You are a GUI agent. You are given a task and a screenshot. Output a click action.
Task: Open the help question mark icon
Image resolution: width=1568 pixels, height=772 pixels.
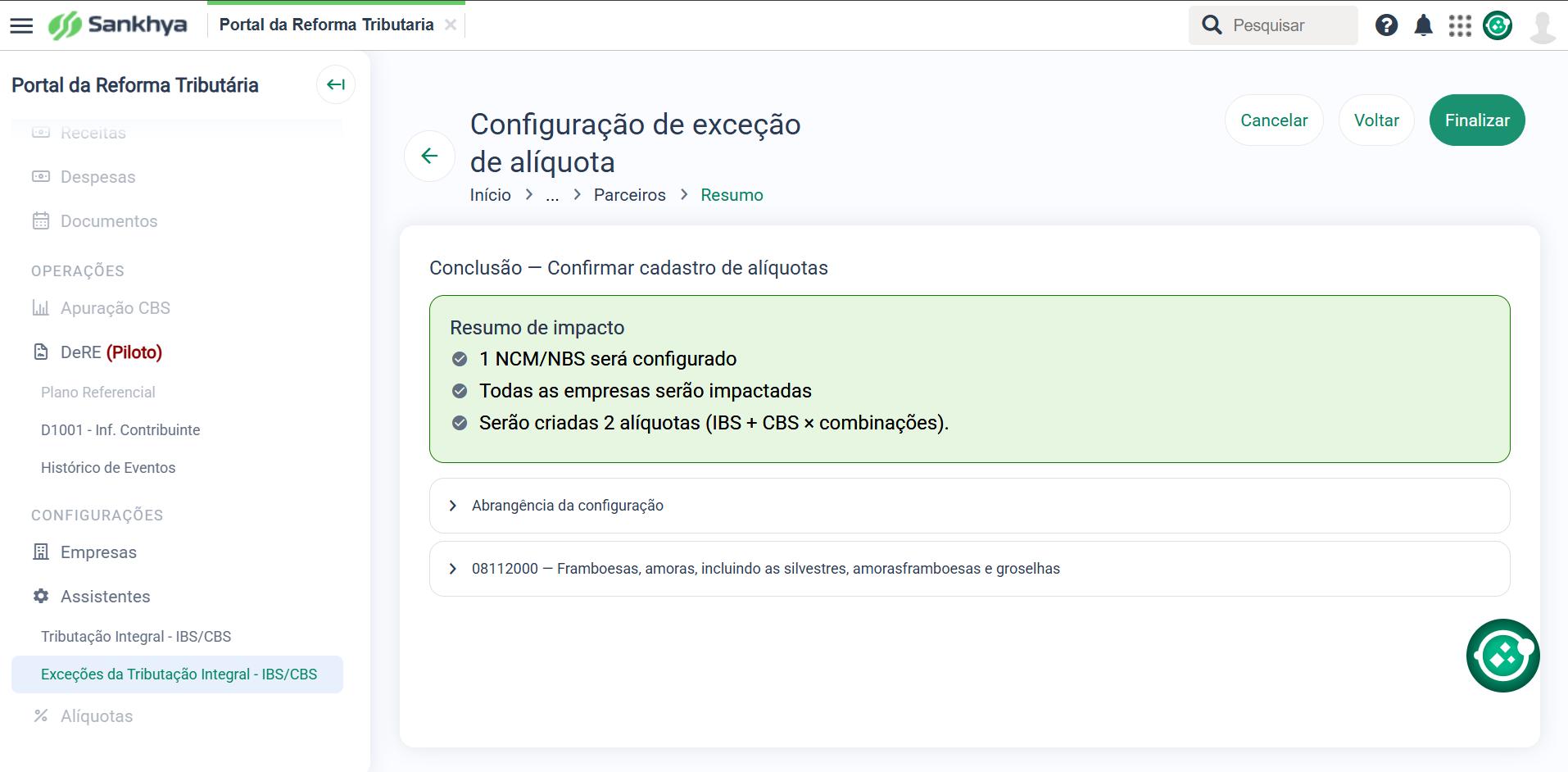click(1386, 25)
